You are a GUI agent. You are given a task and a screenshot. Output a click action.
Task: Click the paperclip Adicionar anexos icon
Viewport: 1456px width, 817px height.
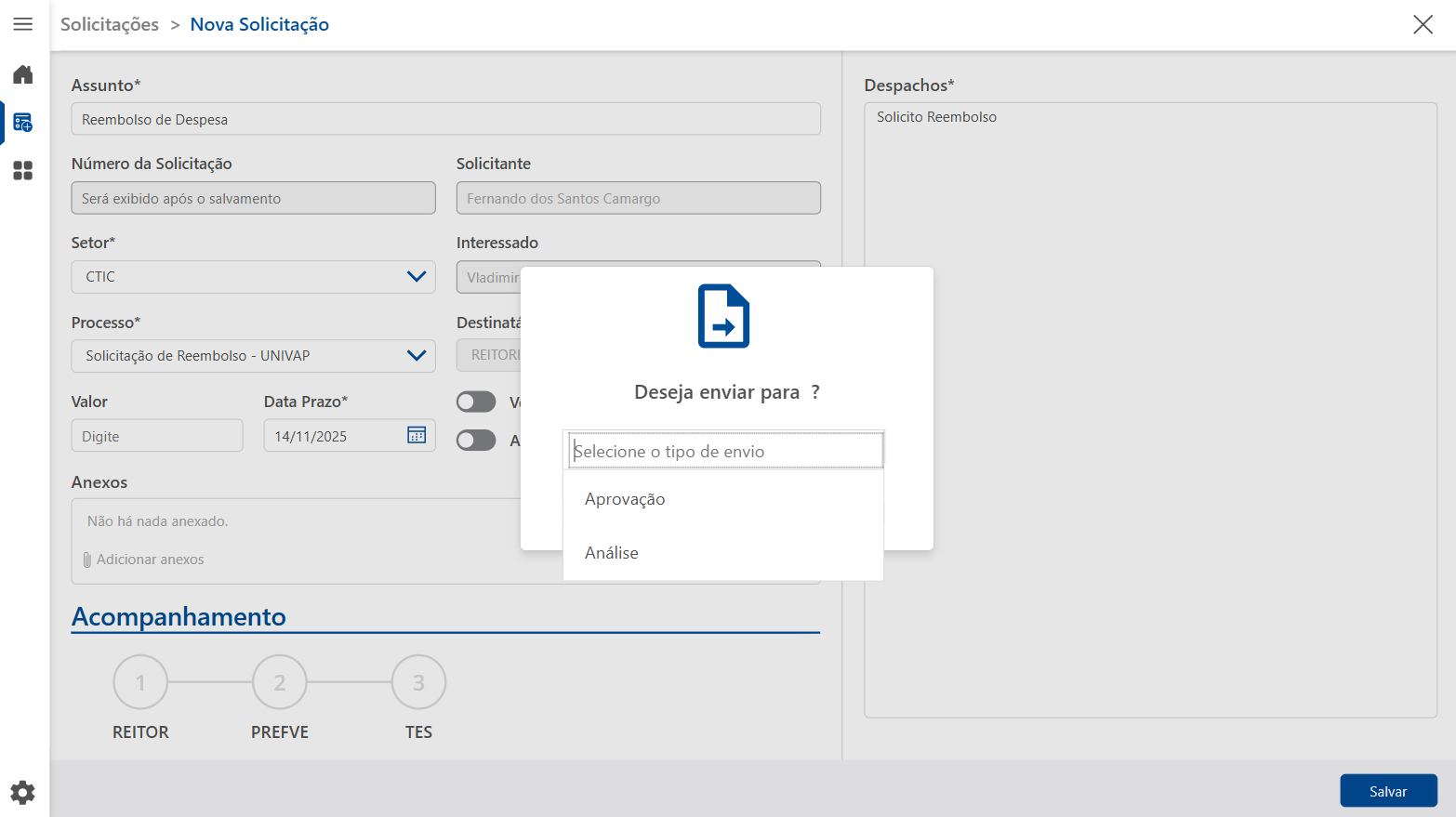pyautogui.click(x=87, y=560)
